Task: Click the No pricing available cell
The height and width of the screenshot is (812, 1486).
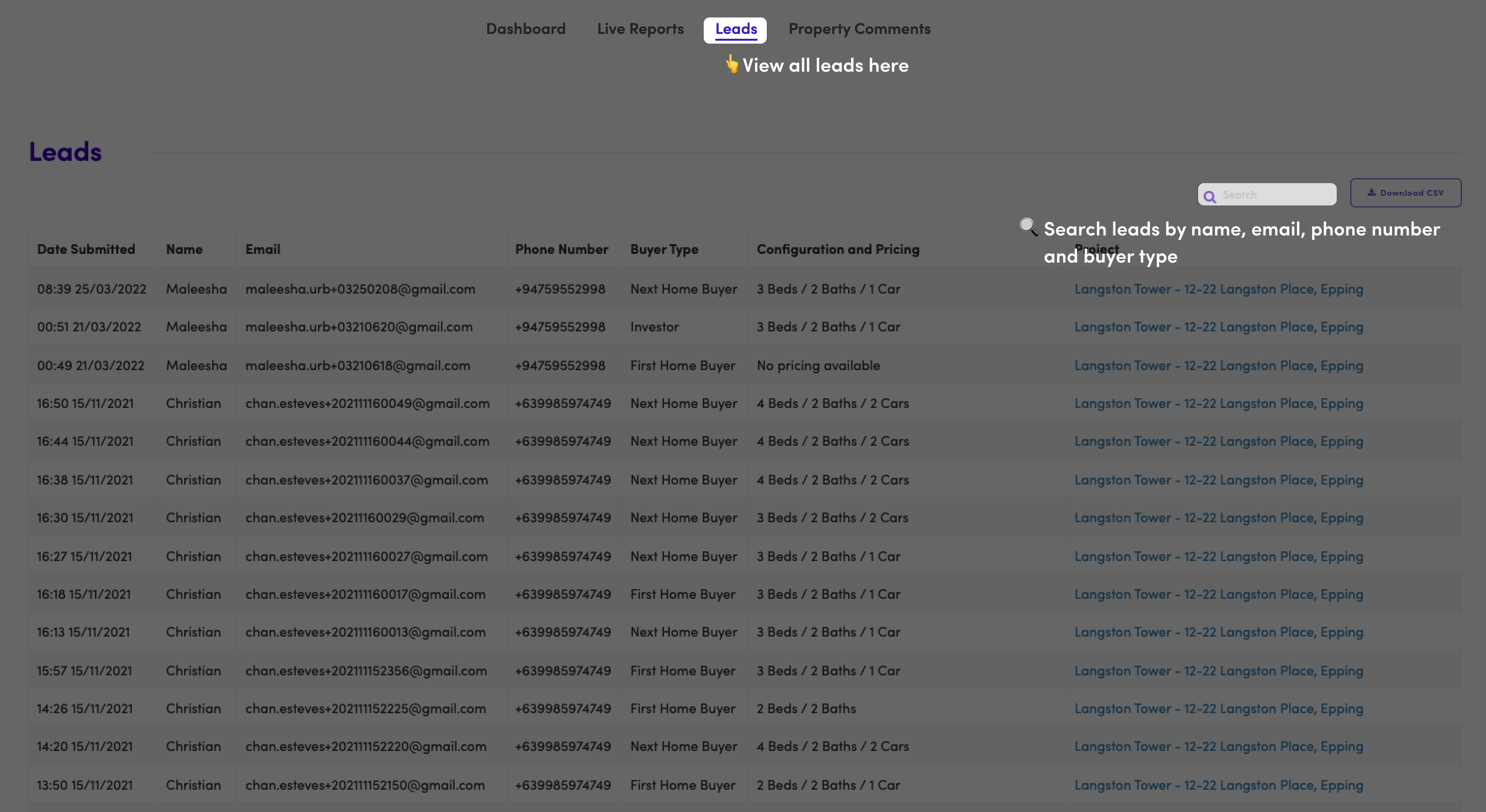Action: (818, 366)
